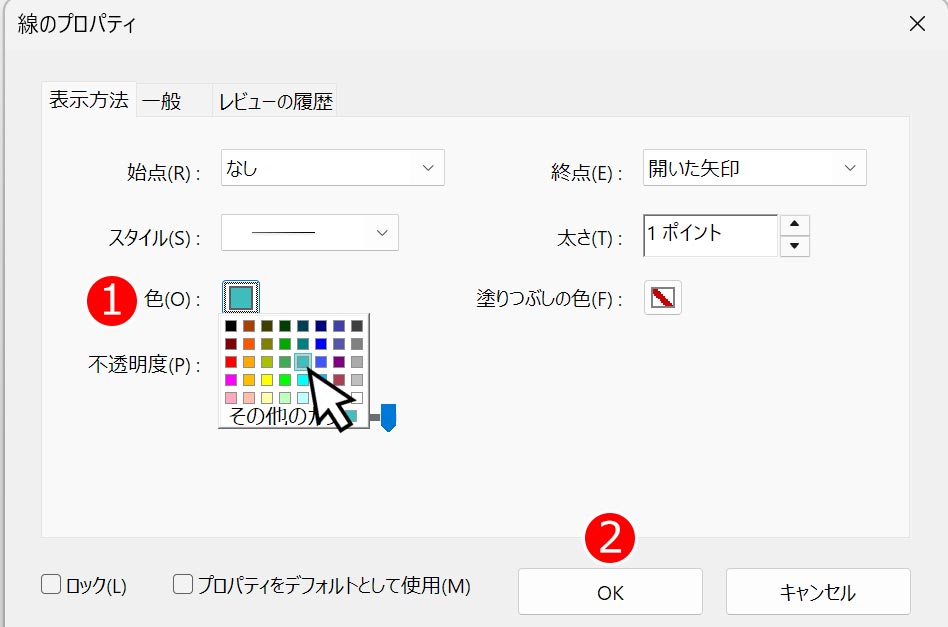The image size is (948, 627).
Task: Open the 始点 dropdown showing なし
Action: point(333,168)
